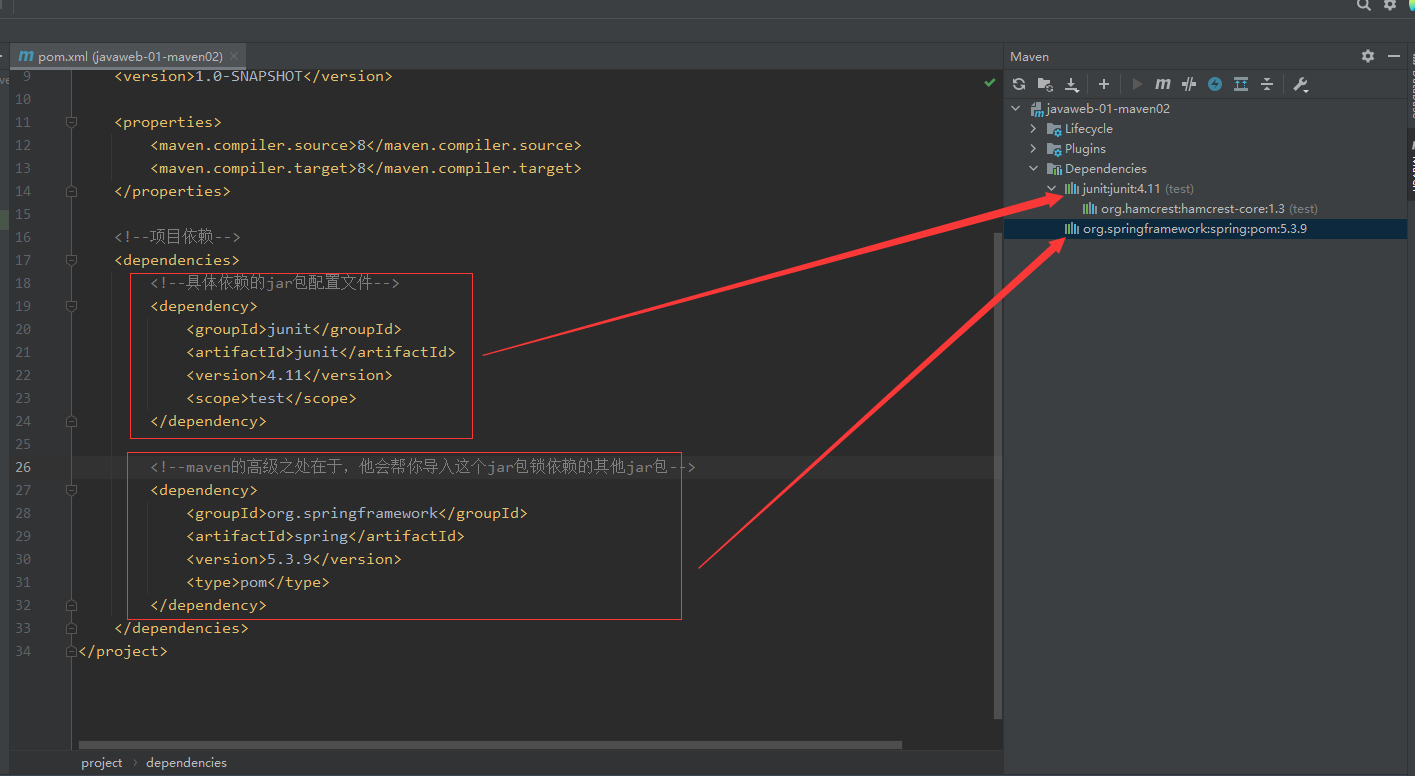Screen dimensions: 1415x776
Task: Add a Maven project with plus icon
Action: pyautogui.click(x=1104, y=84)
